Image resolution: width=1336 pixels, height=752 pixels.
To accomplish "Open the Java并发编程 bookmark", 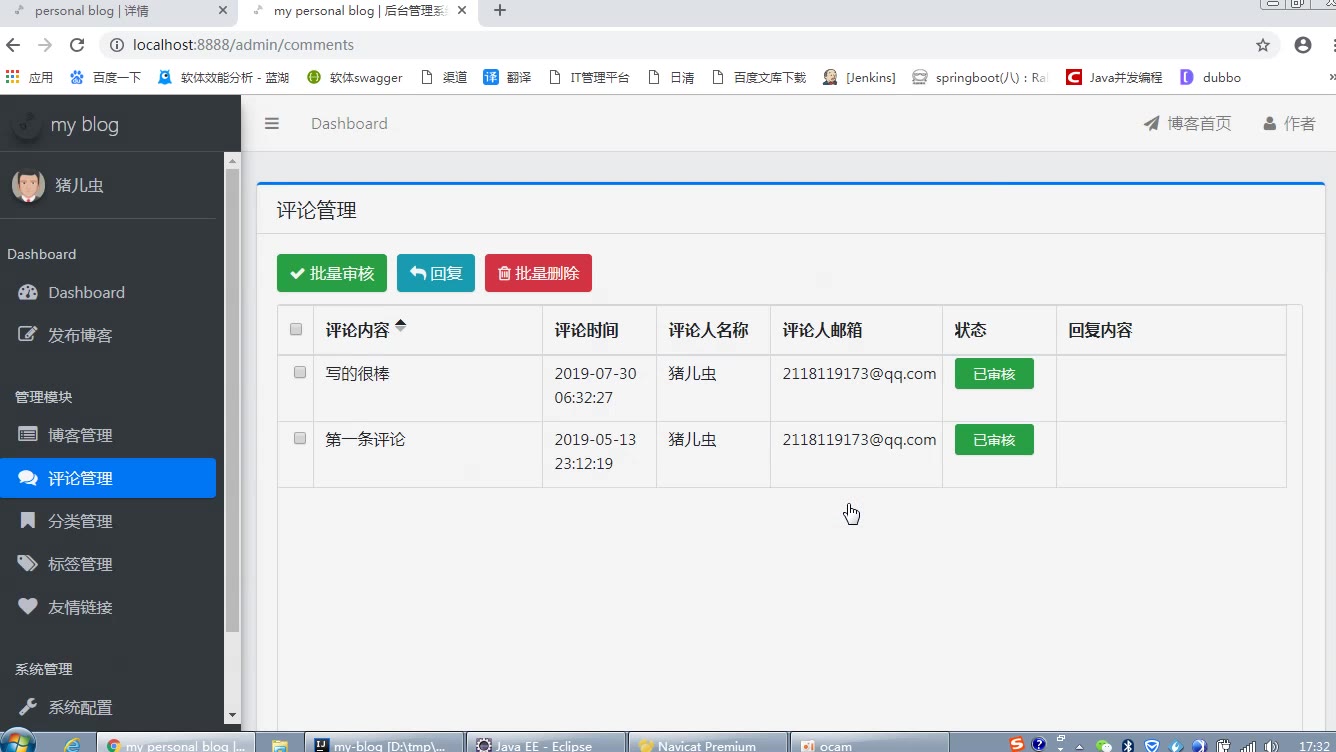I will [x=1115, y=77].
